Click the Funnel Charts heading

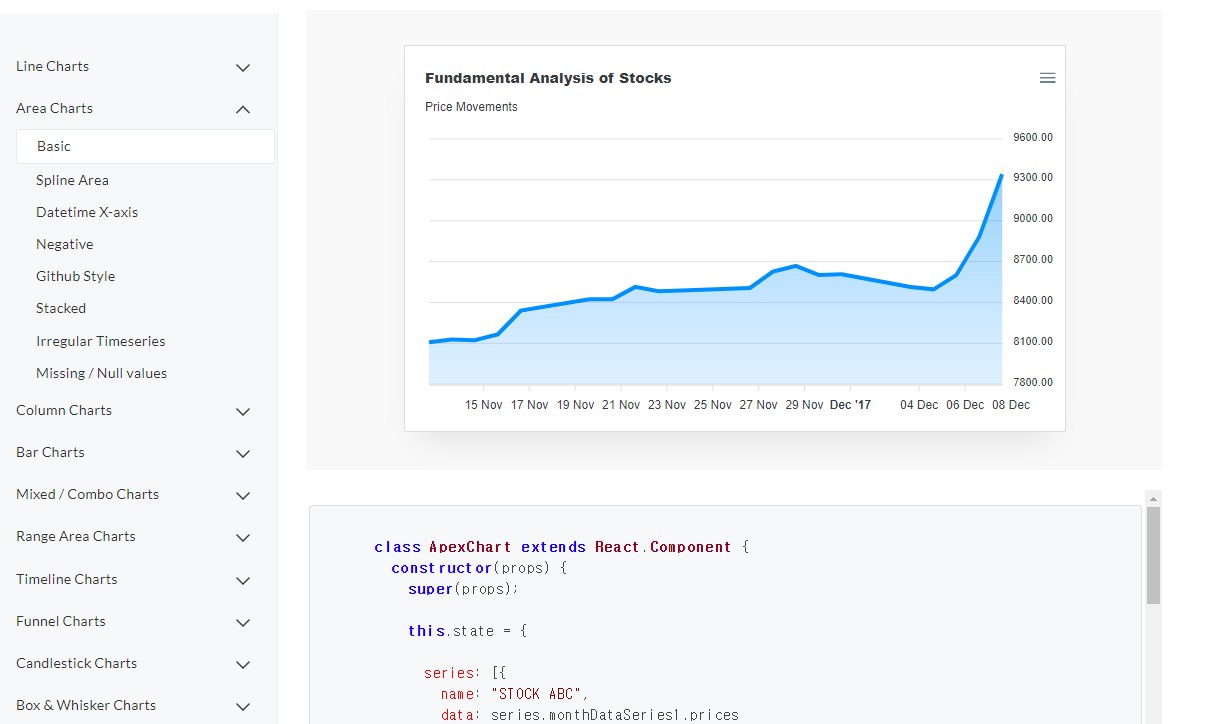click(x=61, y=621)
